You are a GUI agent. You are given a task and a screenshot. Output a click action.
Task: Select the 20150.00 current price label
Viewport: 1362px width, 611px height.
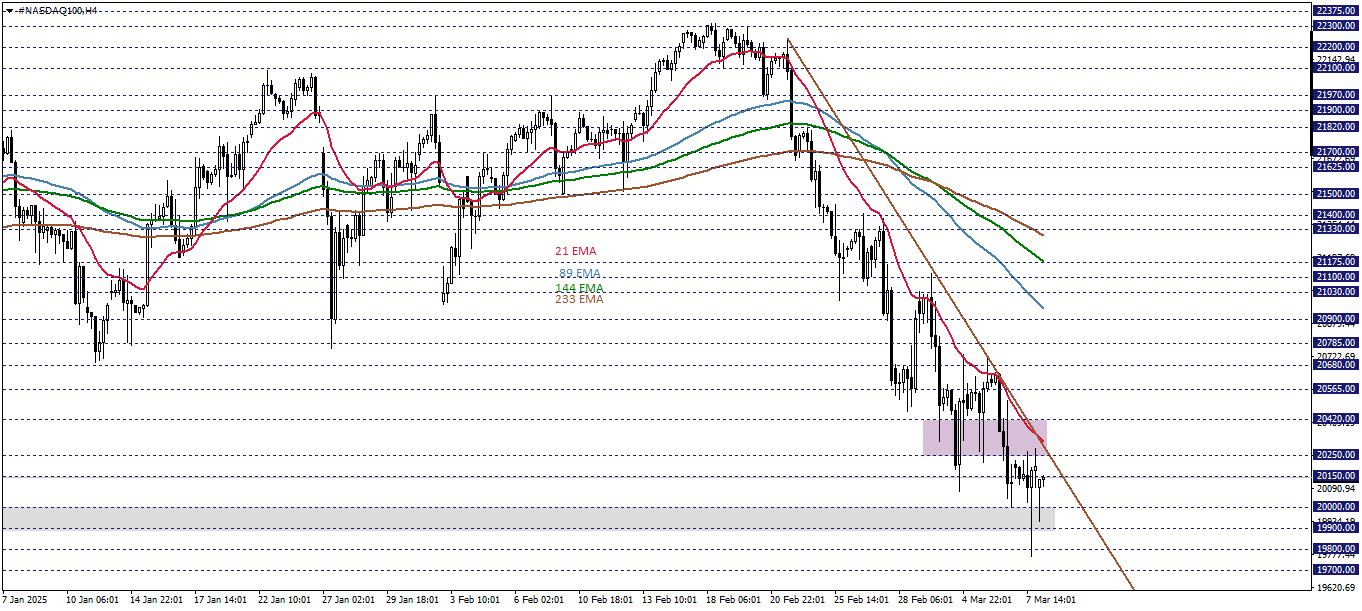coord(1337,476)
